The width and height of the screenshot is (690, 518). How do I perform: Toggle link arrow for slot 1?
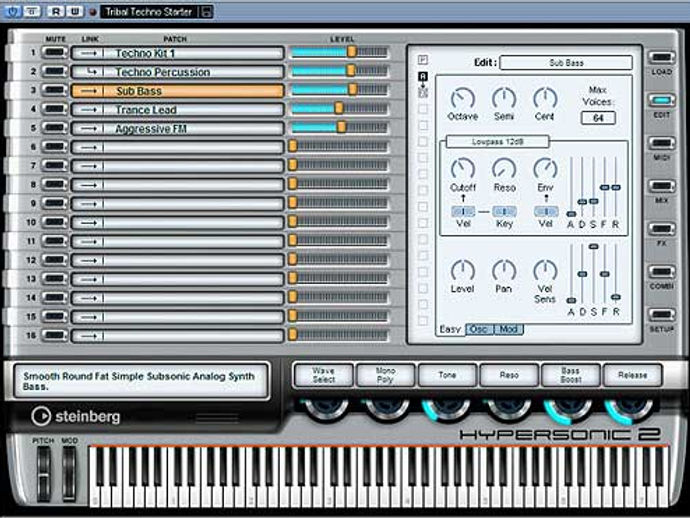pyautogui.click(x=89, y=53)
